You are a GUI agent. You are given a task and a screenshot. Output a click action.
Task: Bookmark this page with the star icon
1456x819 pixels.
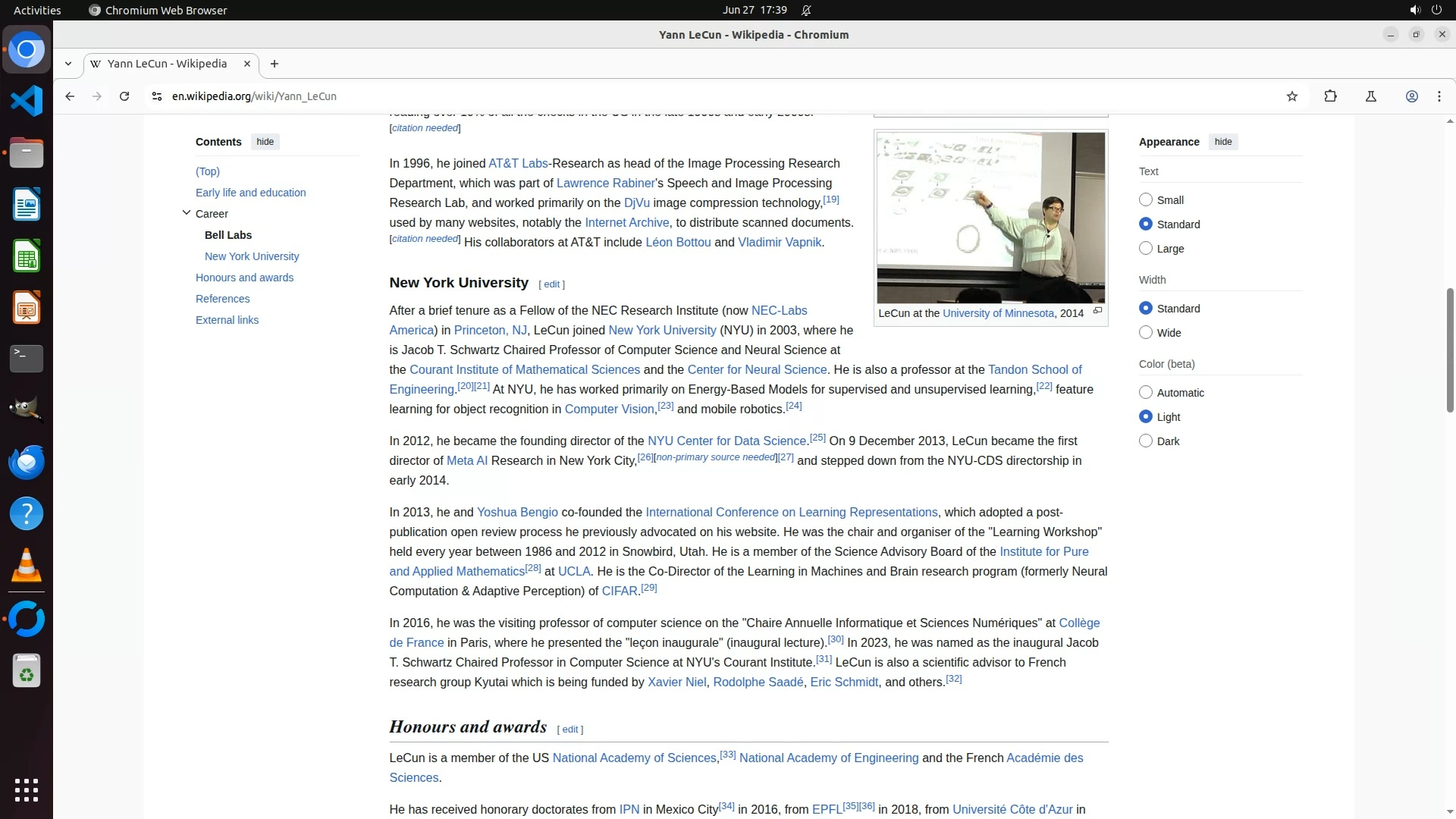tap(1292, 96)
